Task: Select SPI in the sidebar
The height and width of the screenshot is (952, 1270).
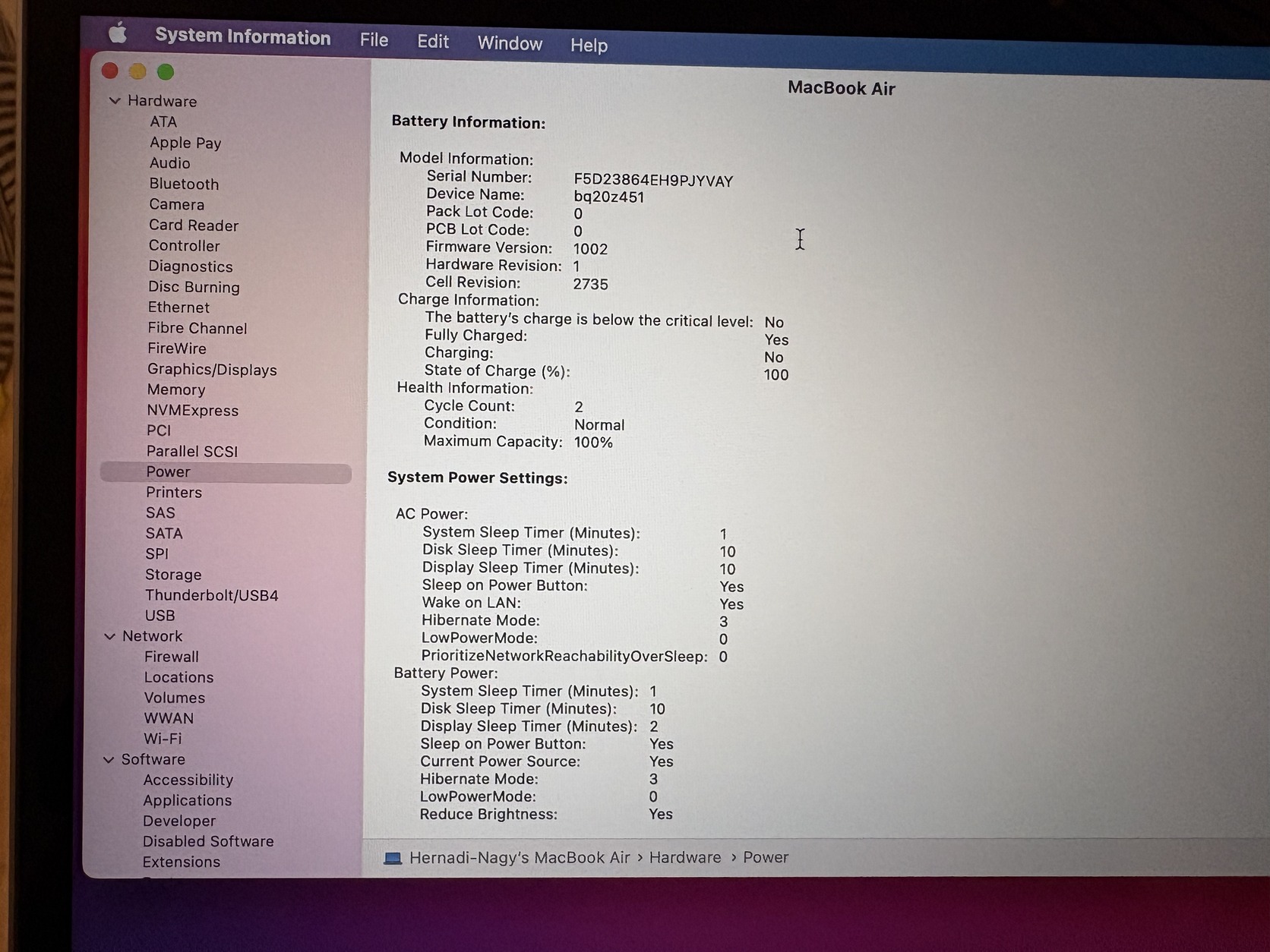Action: (x=157, y=554)
